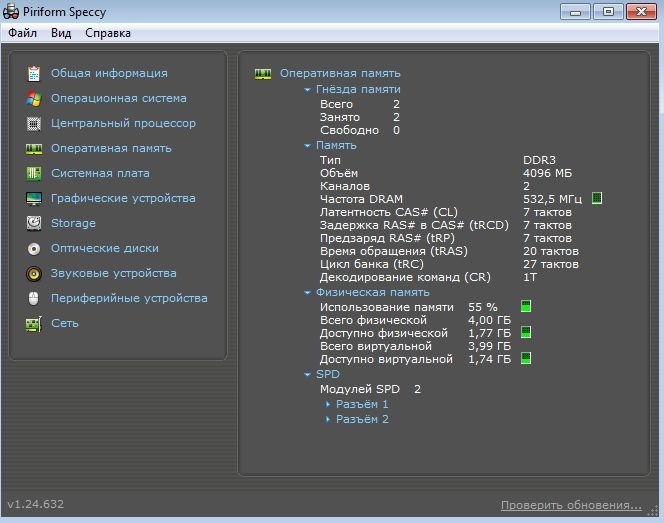This screenshot has height=523, width=664.
Task: Click the mouse icon for Периферийные устройства
Action: (34, 299)
